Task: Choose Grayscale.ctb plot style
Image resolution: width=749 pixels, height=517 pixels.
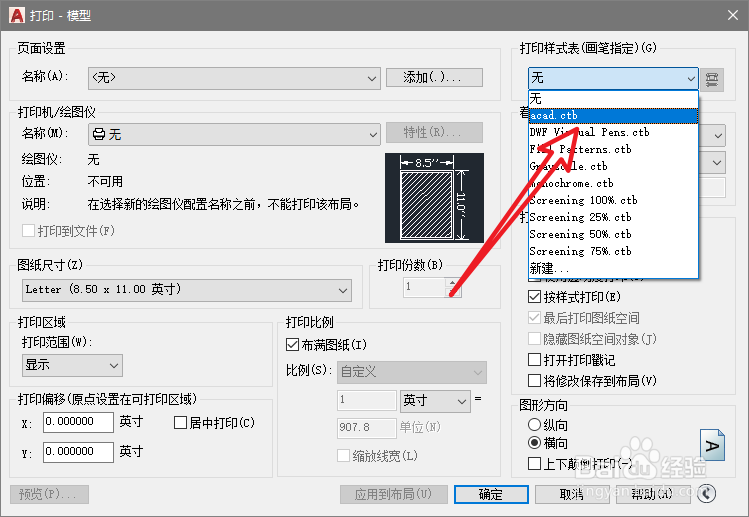Action: pyautogui.click(x=613, y=166)
